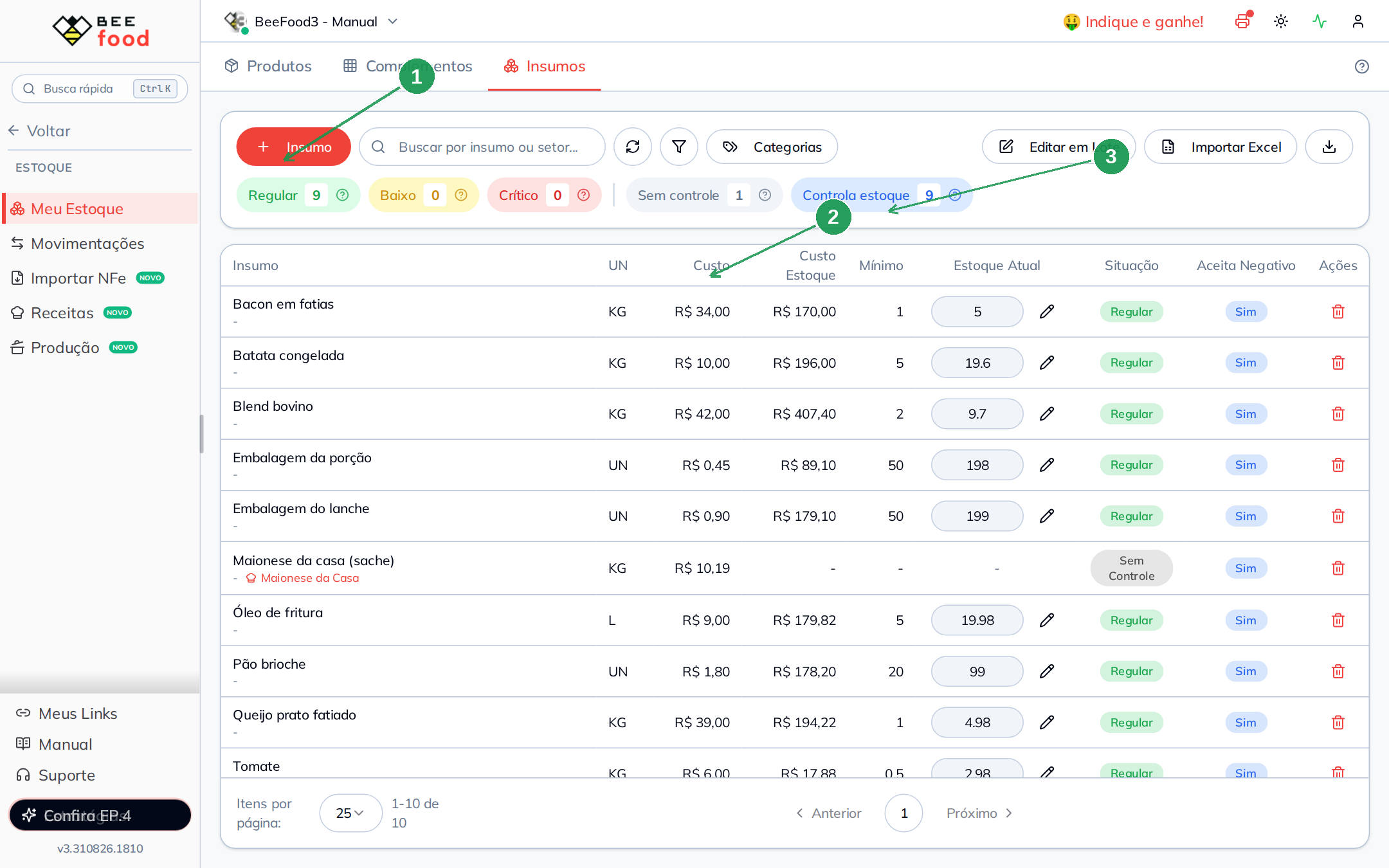Open Receitas in the sidebar
1389x868 pixels.
[71, 313]
